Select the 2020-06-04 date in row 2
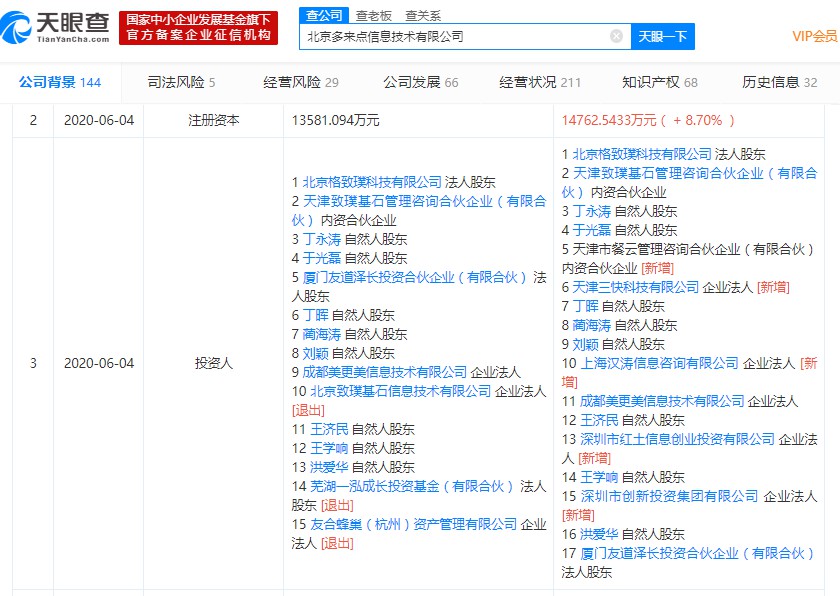 click(x=99, y=120)
